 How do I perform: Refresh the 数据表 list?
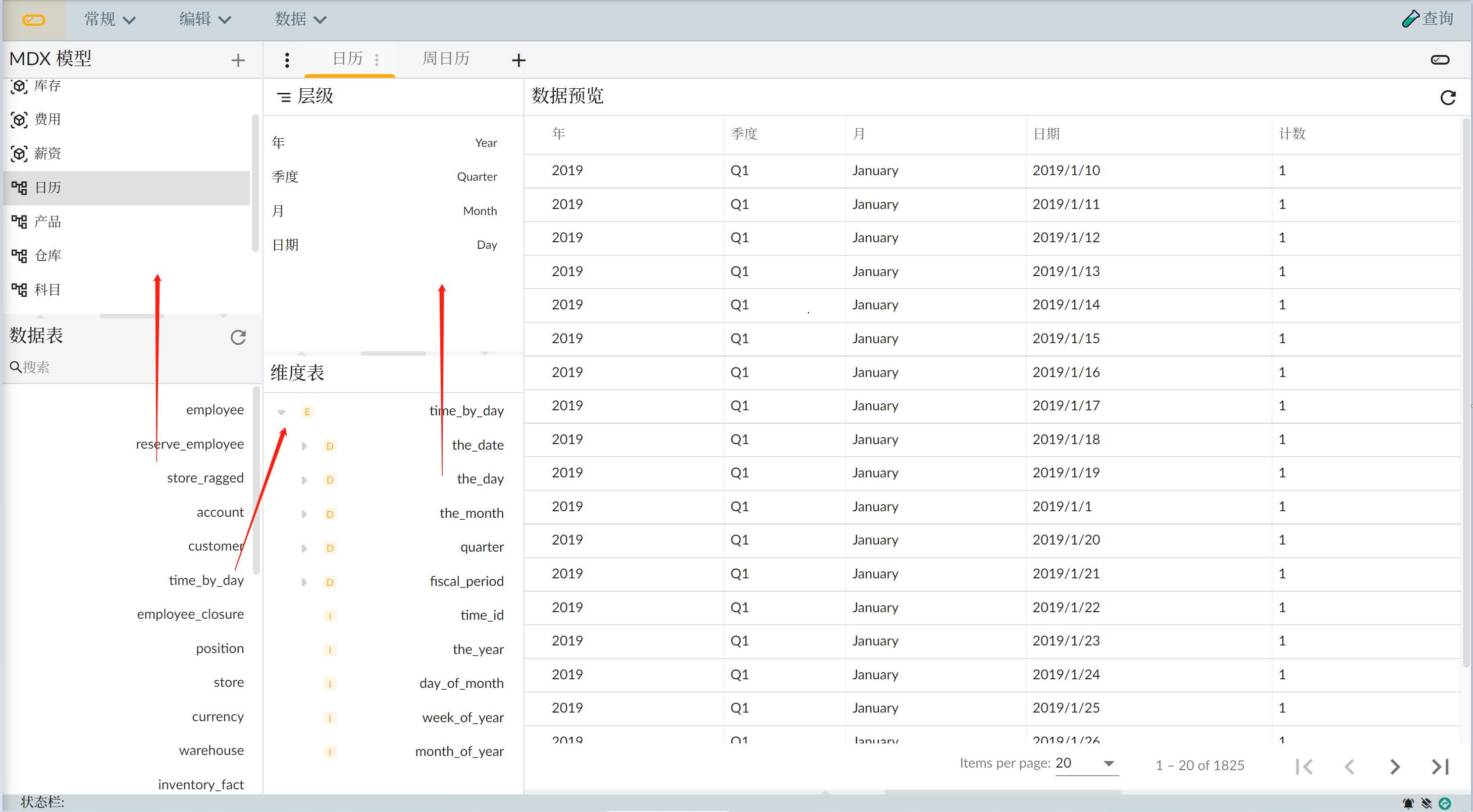click(238, 337)
